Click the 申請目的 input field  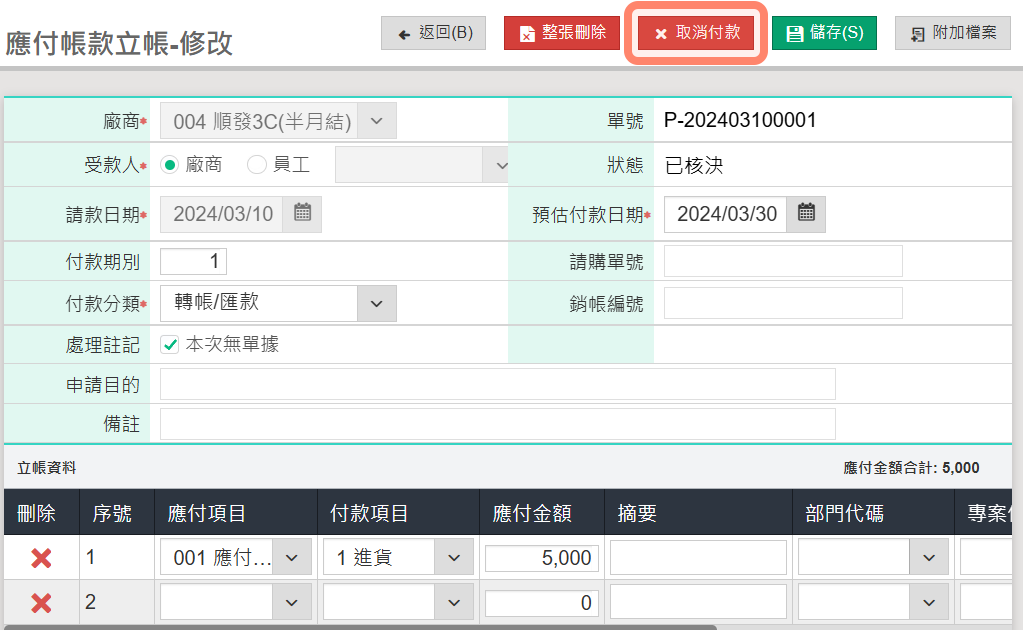[497, 384]
